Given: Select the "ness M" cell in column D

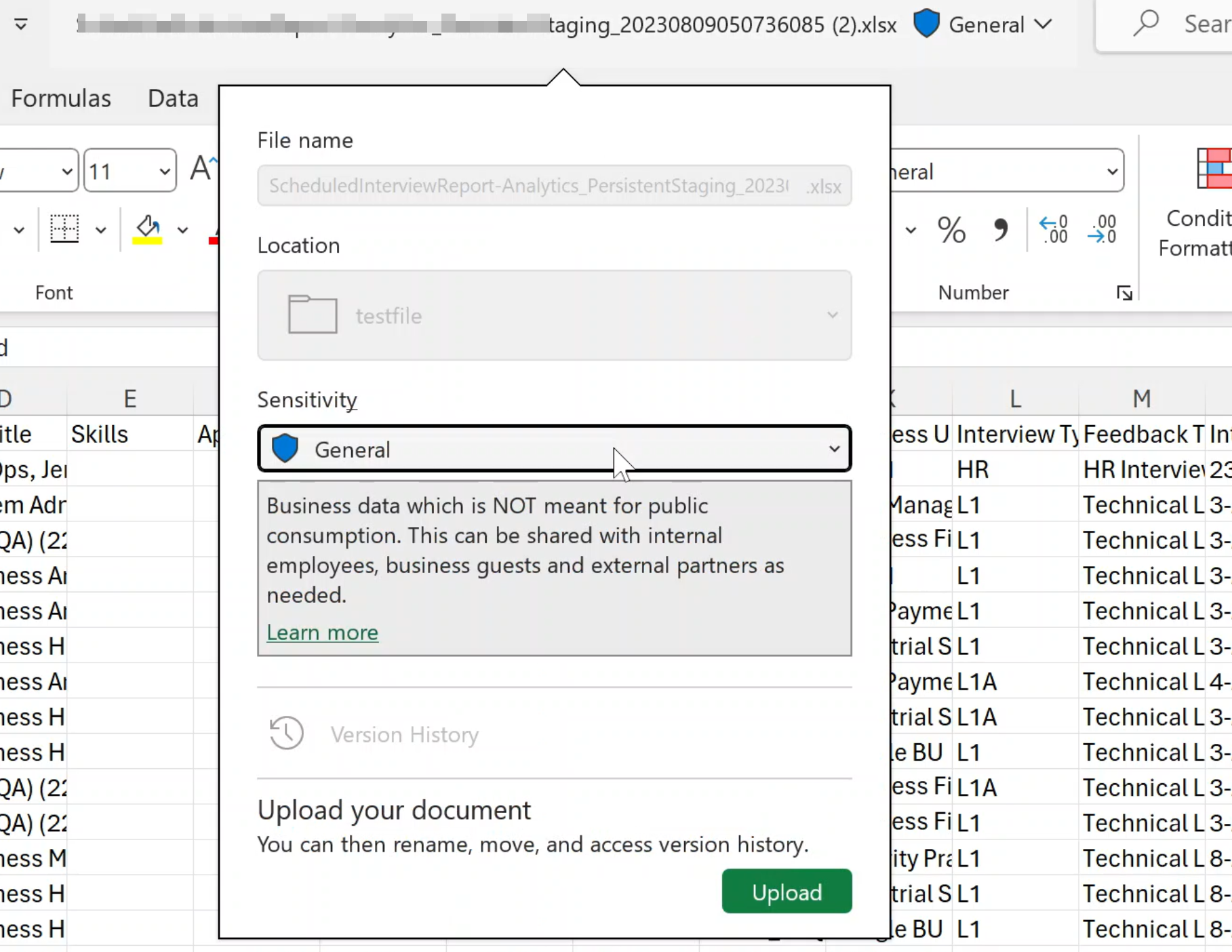Looking at the screenshot, I should 33,858.
